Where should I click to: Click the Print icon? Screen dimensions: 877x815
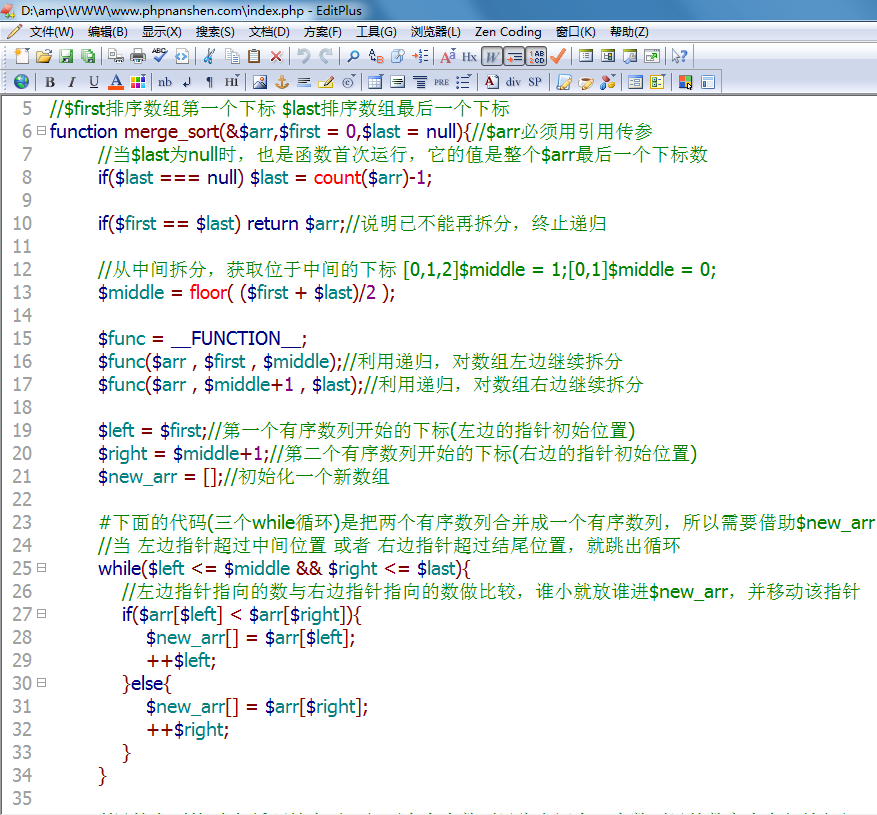138,56
